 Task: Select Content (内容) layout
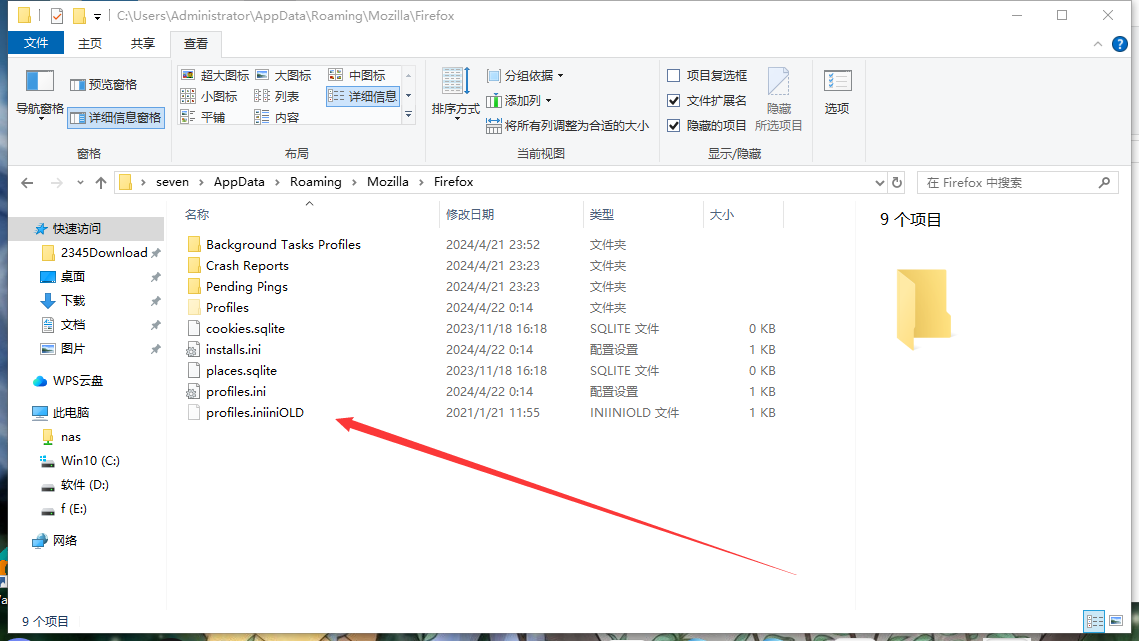pos(277,117)
